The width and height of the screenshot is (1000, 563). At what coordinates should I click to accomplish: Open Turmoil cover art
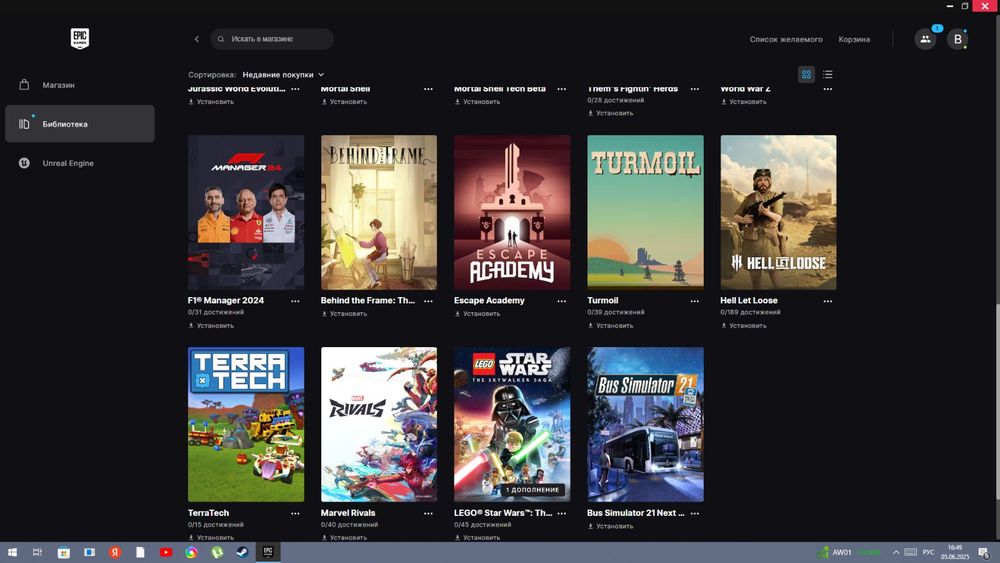tap(645, 212)
